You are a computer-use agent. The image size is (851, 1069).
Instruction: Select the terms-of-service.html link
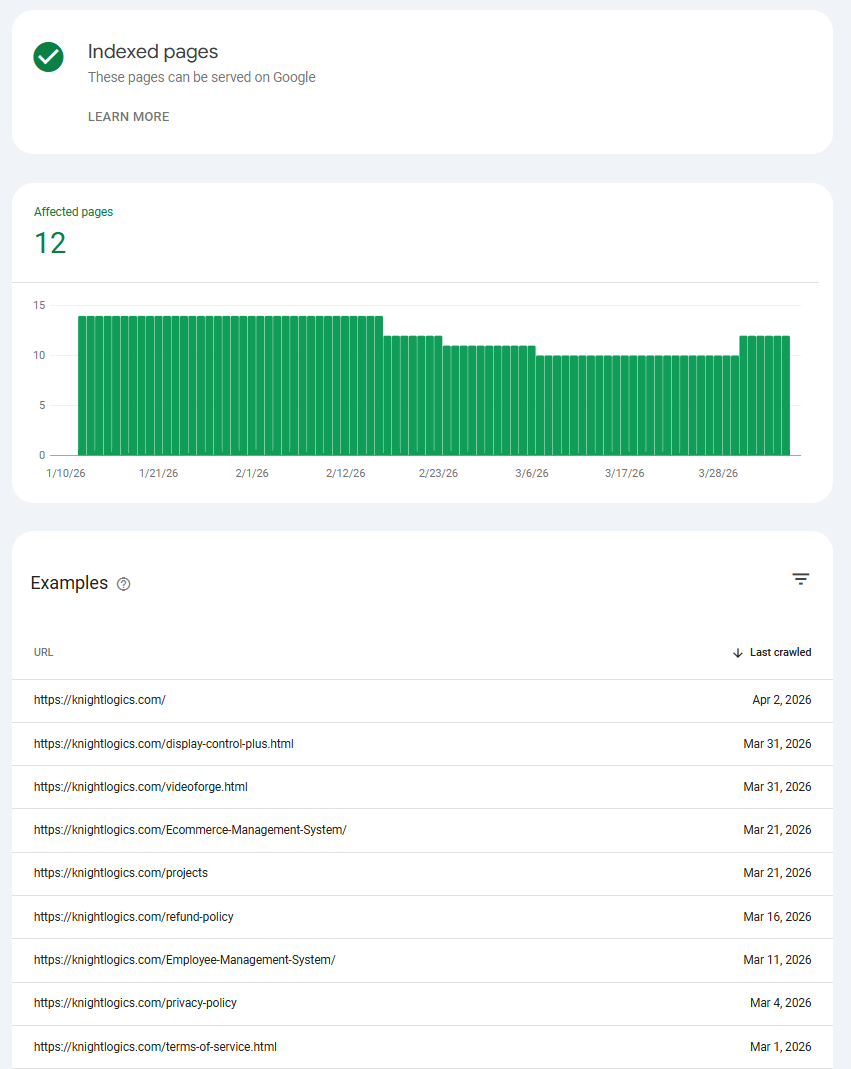point(155,1046)
